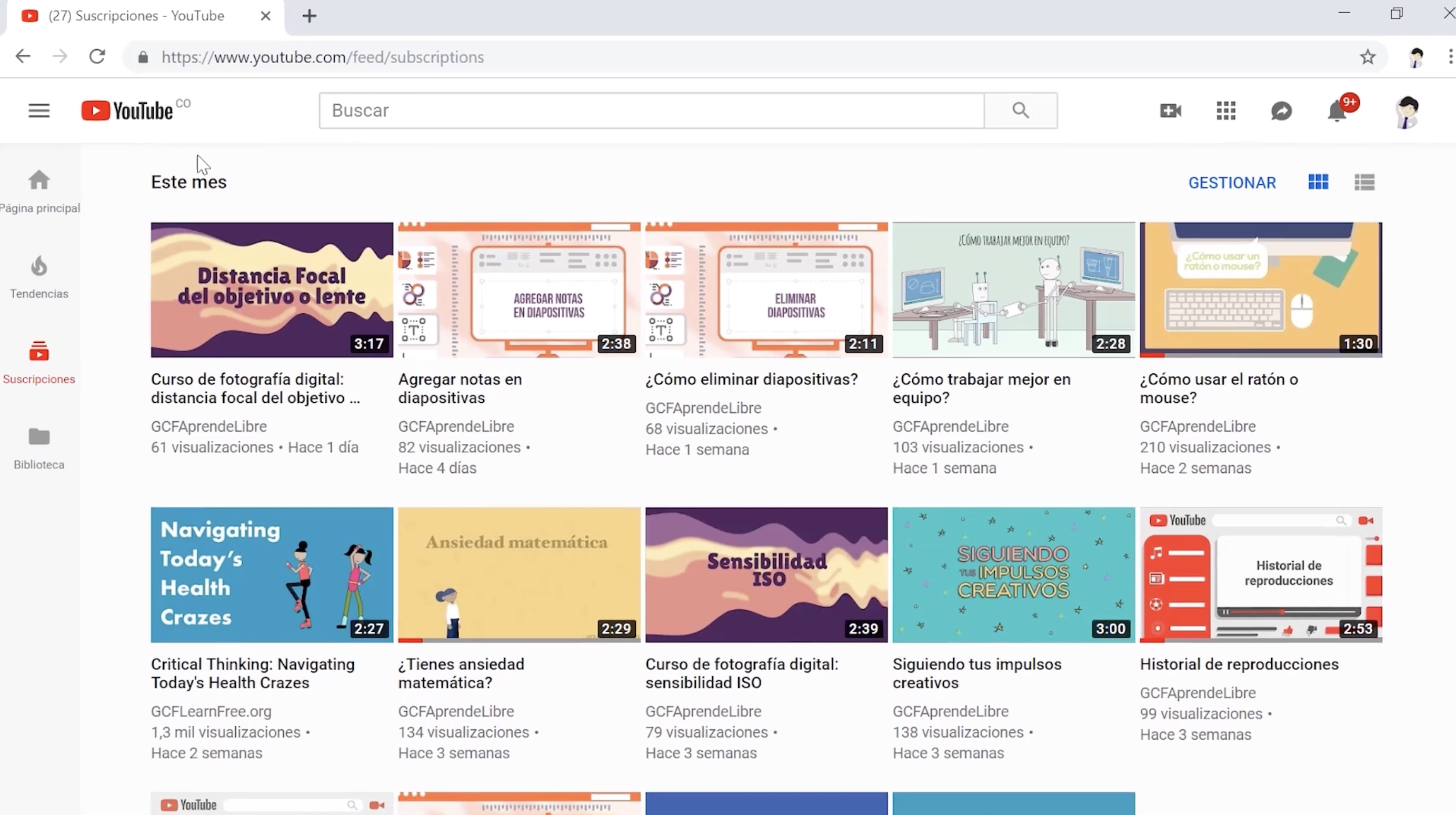Image resolution: width=1456 pixels, height=815 pixels.
Task: Click the GESTIONAR link
Action: coord(1232,183)
